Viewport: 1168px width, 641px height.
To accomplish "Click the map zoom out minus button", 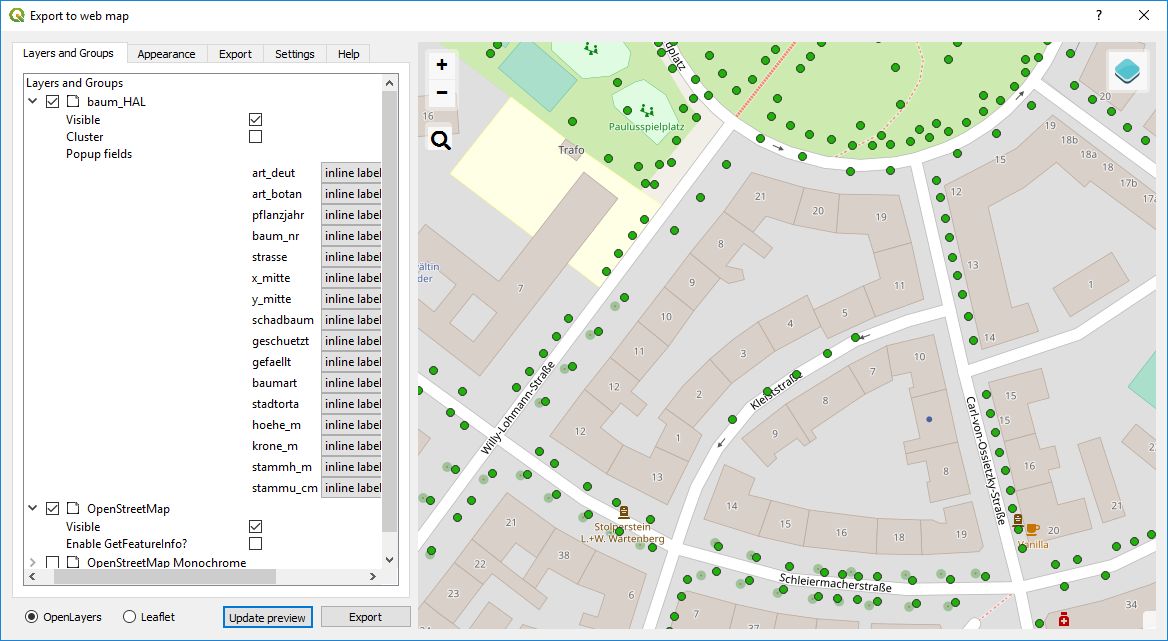I will tap(441, 94).
